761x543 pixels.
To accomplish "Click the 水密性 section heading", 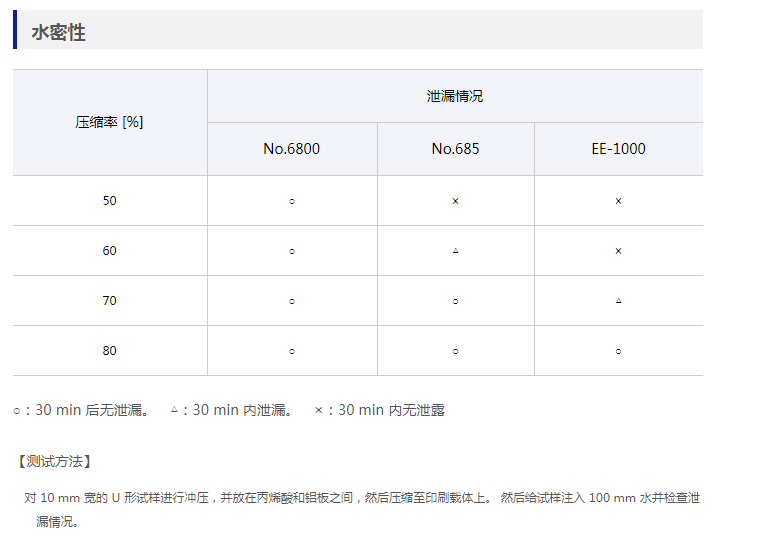I will 58,32.
